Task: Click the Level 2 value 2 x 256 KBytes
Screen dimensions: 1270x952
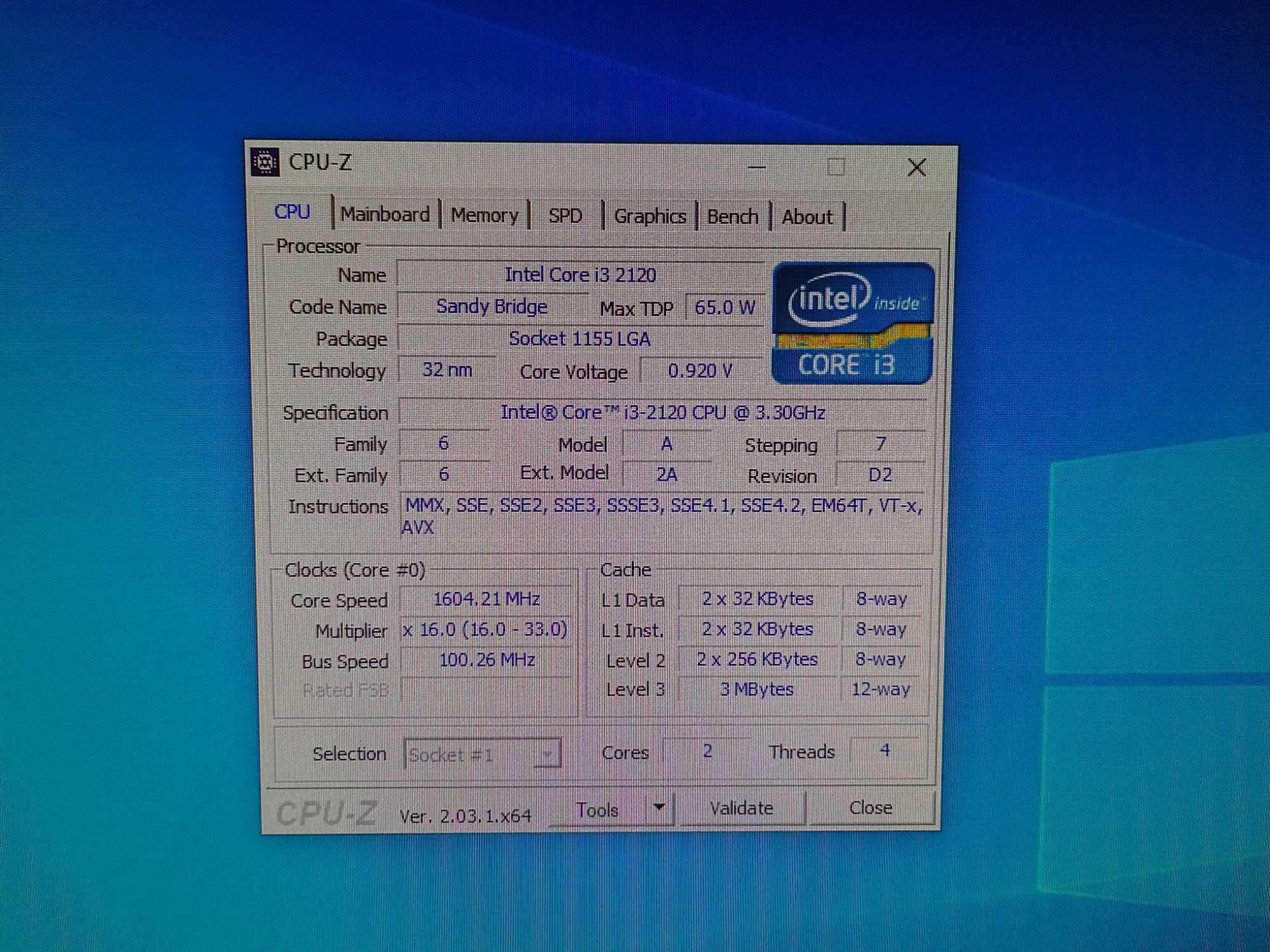Action: (x=758, y=659)
